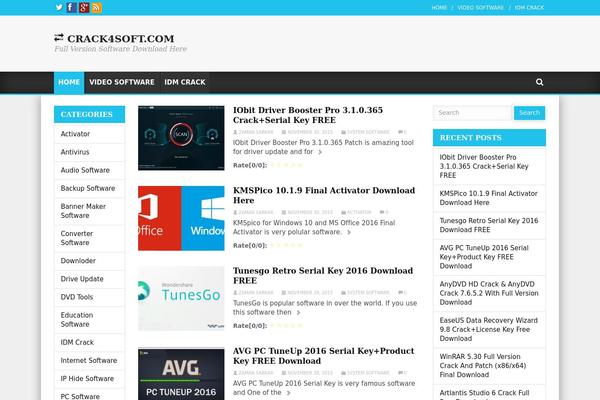Screen dimensions: 600x400
Task: Click ACTIVATOR tag under KMSPico post
Action: click(x=359, y=212)
